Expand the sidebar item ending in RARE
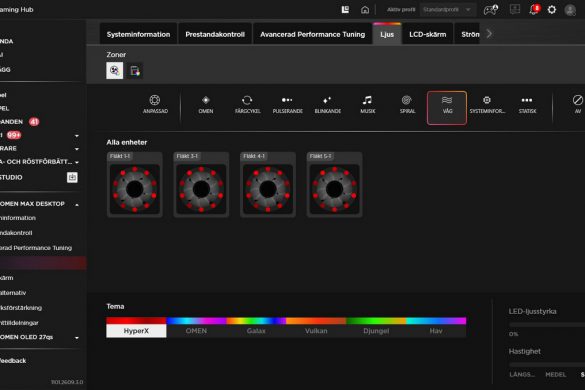 (76, 149)
